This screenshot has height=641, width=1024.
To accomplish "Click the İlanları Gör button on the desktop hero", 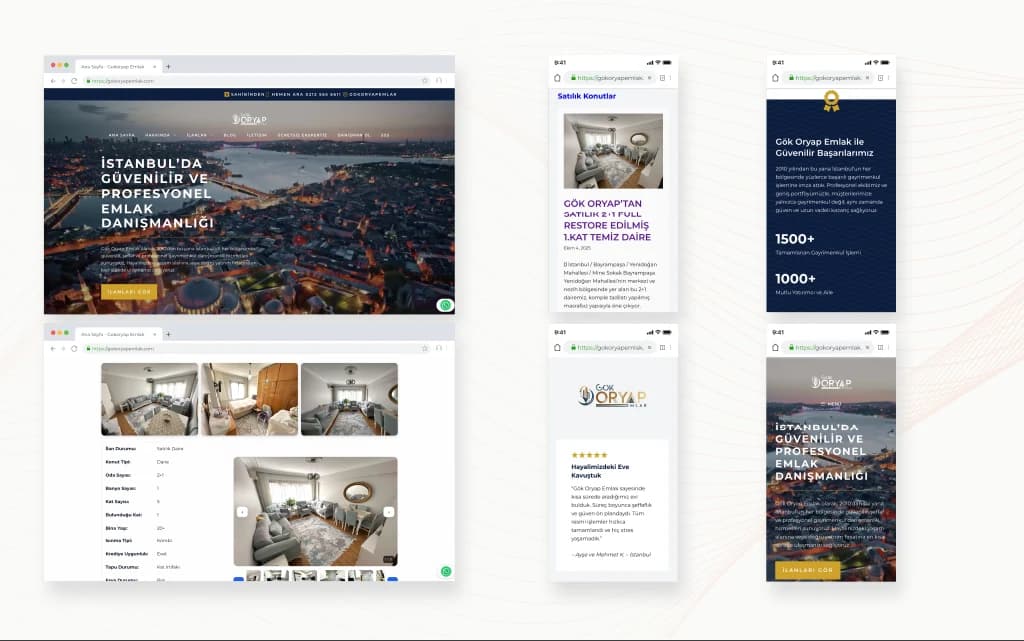I will coord(129,292).
